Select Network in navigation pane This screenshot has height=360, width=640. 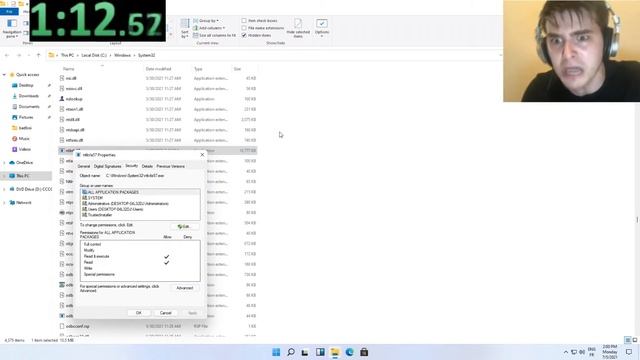click(x=23, y=202)
